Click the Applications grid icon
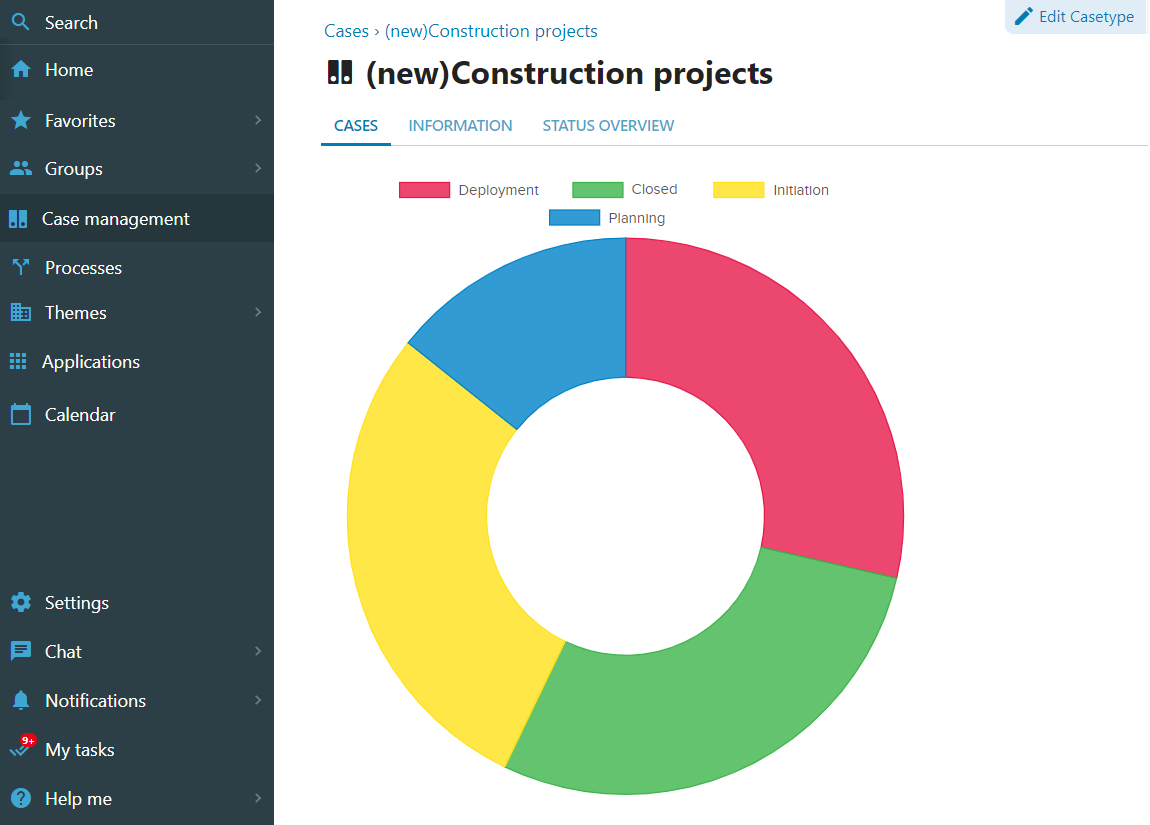1150x825 pixels. click(18, 362)
